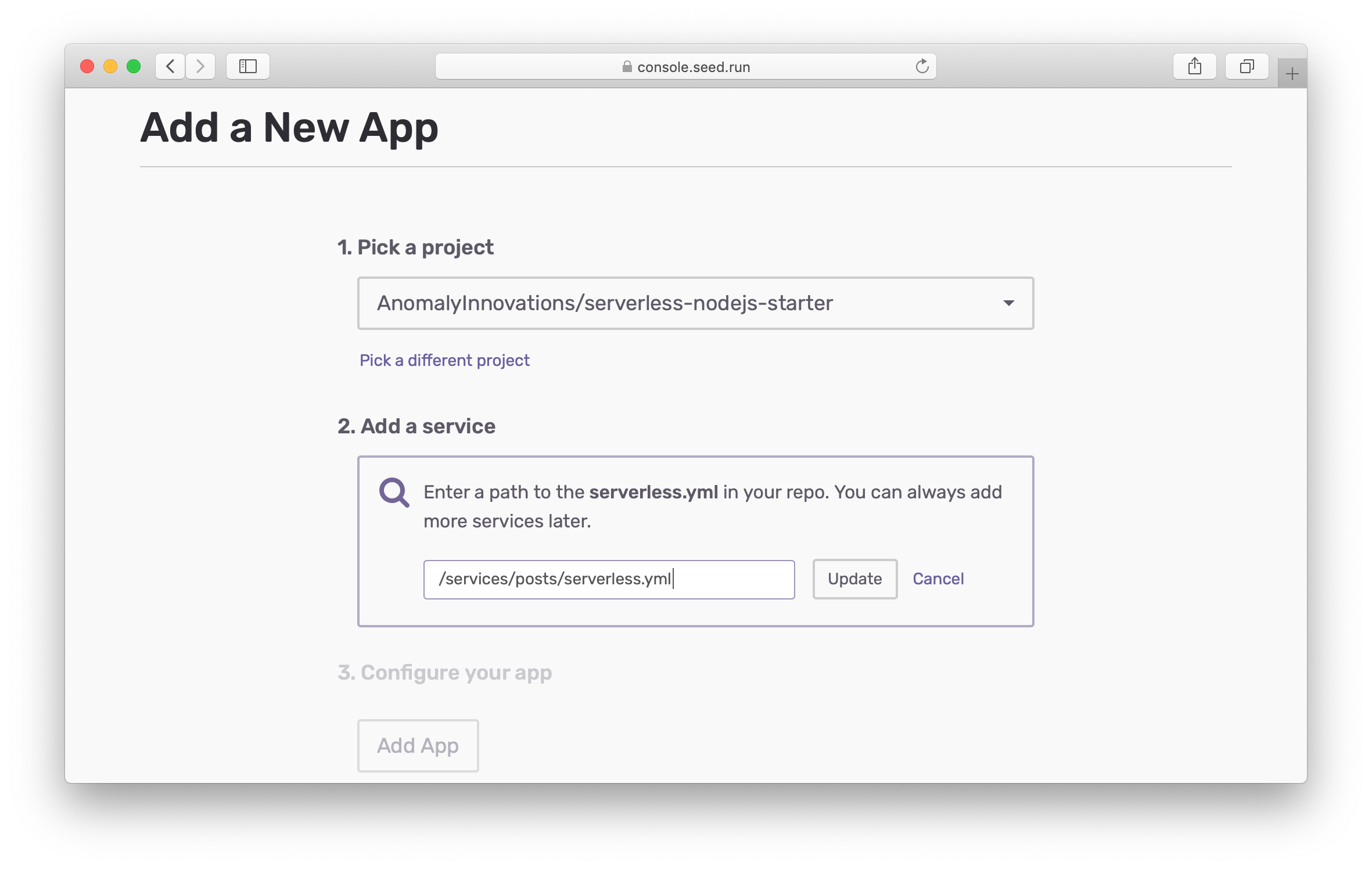
Task: Click the Update button
Action: tap(854, 579)
